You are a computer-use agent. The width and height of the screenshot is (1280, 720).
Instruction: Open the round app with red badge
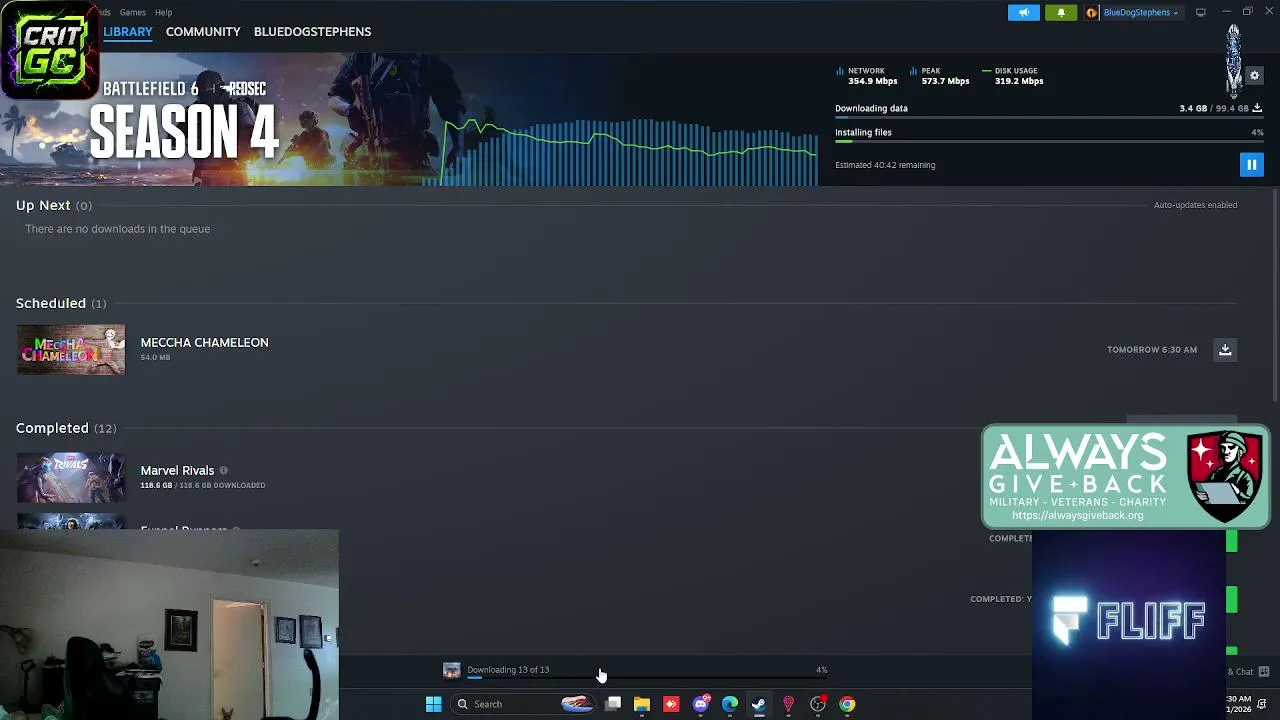(818, 704)
